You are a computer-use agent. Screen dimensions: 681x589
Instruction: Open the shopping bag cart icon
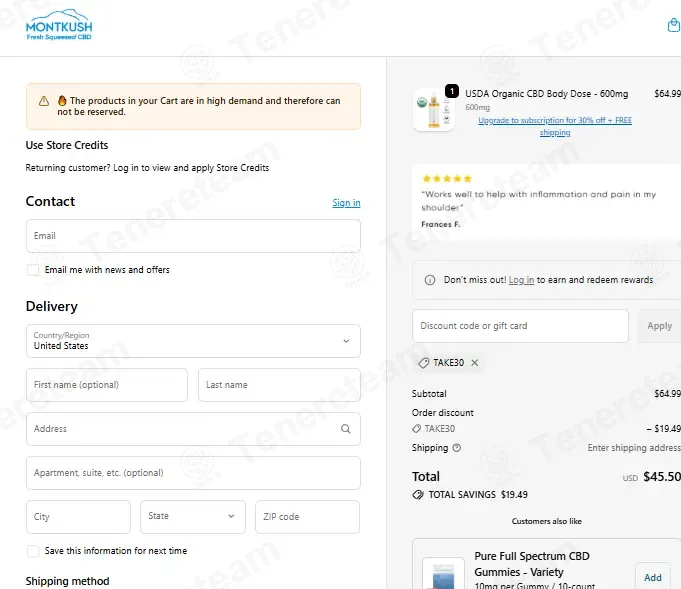tap(674, 25)
